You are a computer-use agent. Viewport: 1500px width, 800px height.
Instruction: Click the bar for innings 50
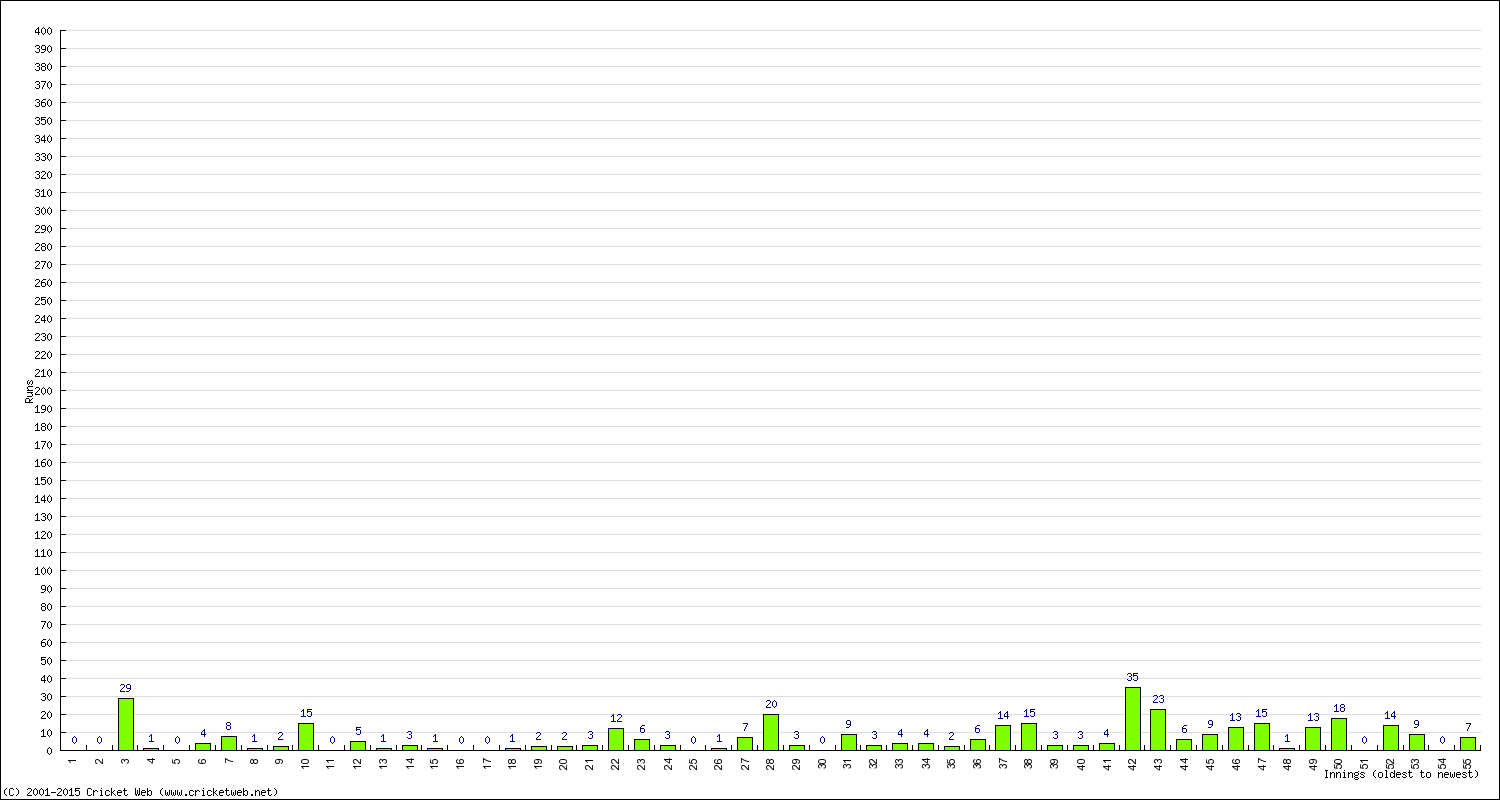coord(1339,734)
